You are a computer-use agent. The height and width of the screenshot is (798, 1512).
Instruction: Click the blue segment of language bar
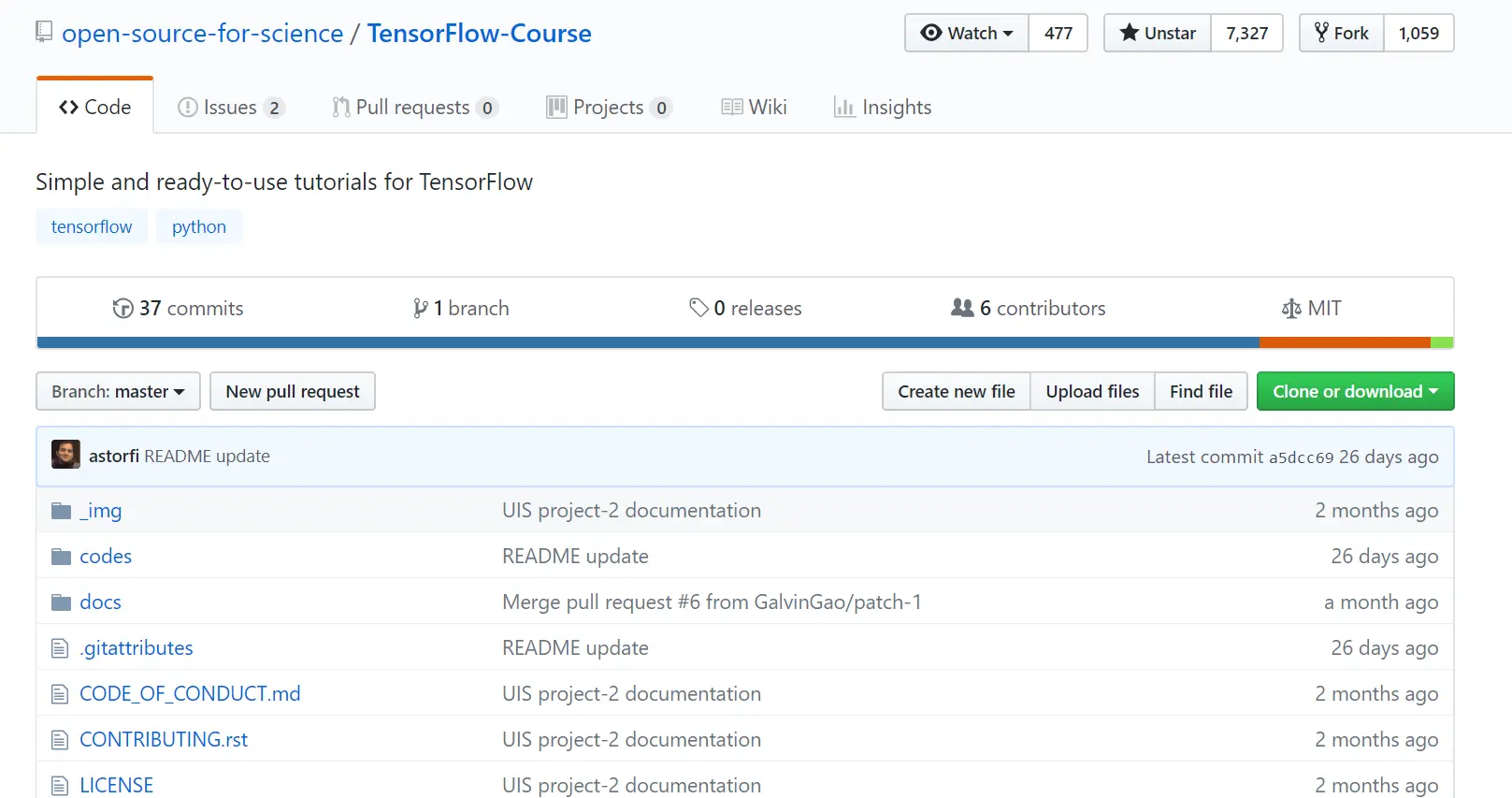pos(648,342)
